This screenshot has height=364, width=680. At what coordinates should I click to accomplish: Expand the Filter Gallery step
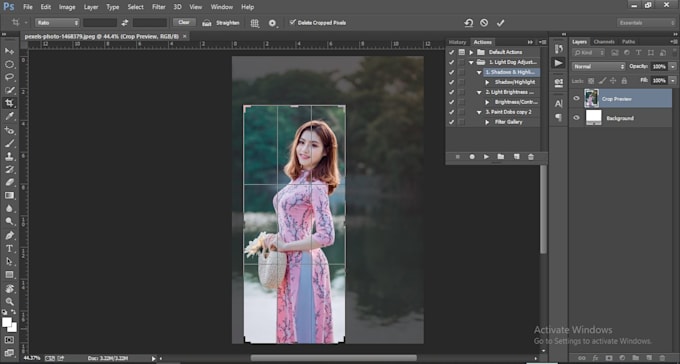click(x=487, y=122)
